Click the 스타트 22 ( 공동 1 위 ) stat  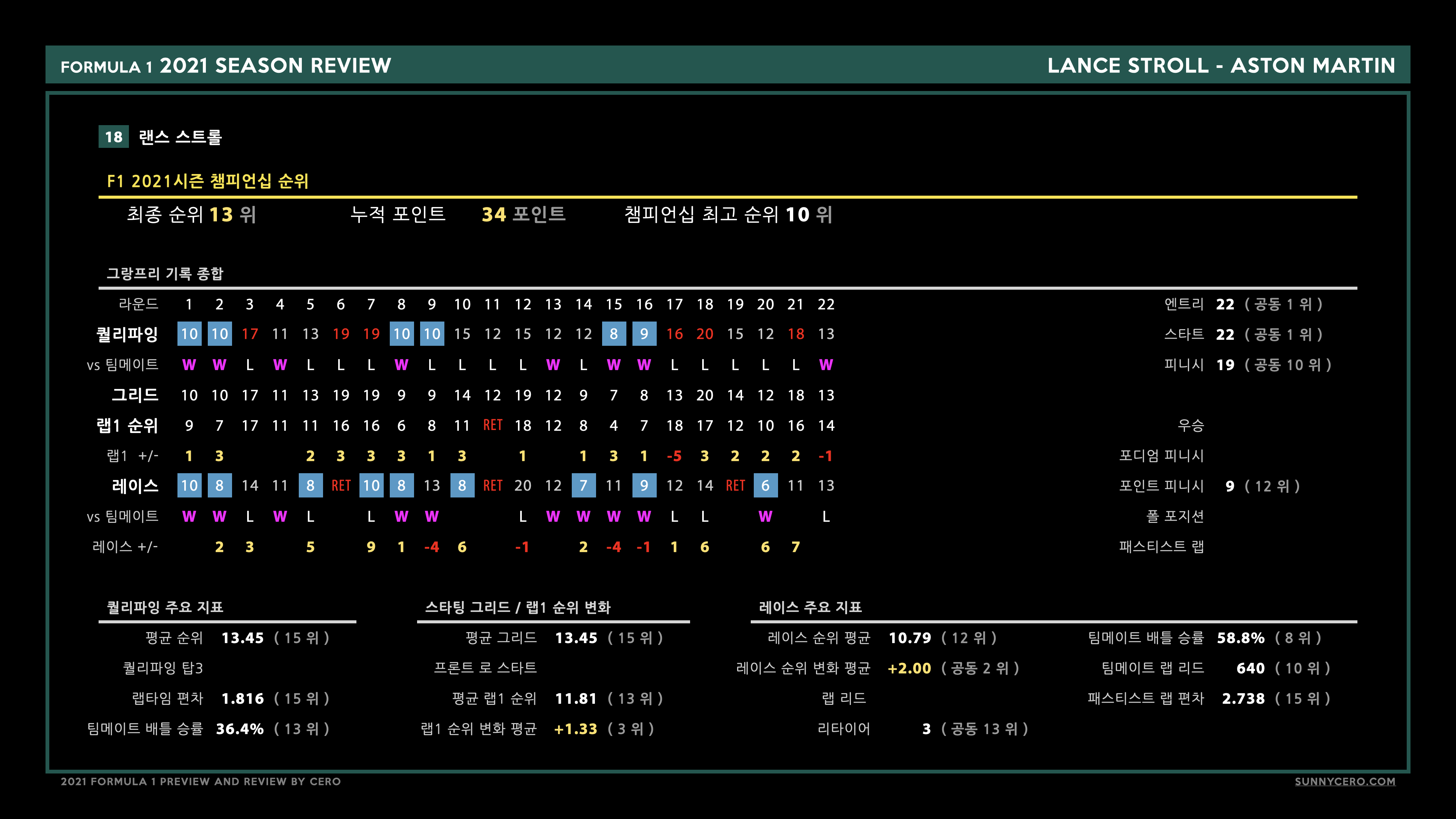[1244, 334]
